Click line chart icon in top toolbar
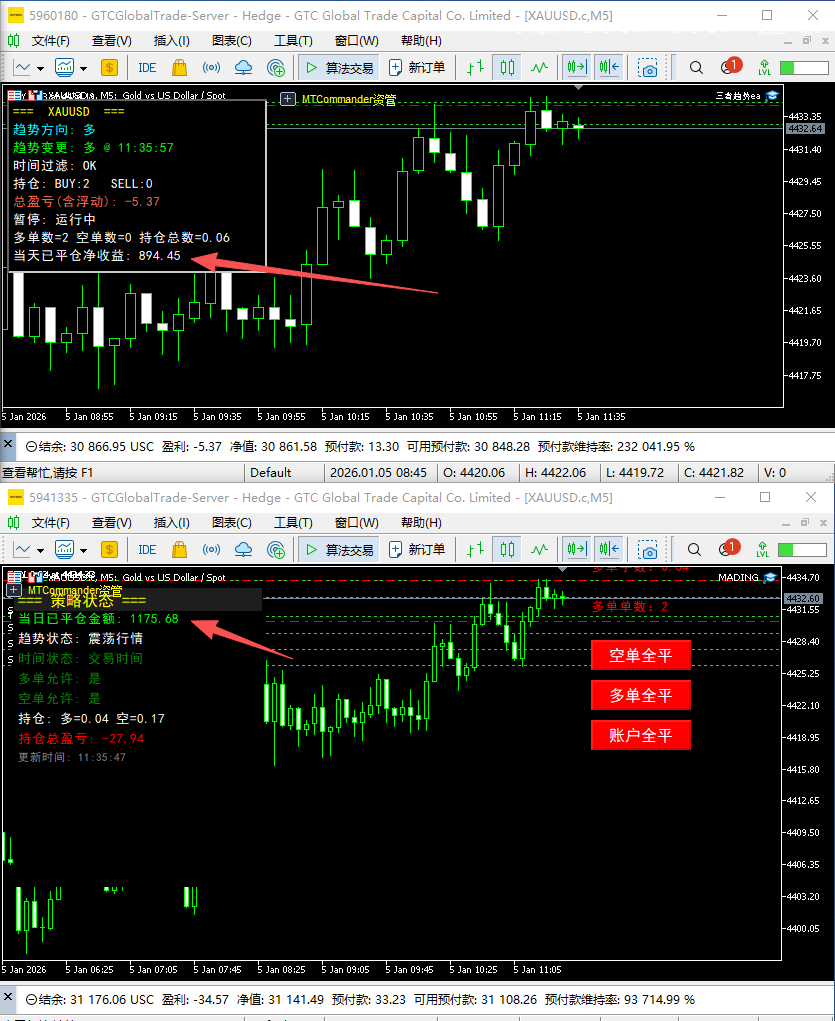This screenshot has width=835, height=1021. (22, 68)
